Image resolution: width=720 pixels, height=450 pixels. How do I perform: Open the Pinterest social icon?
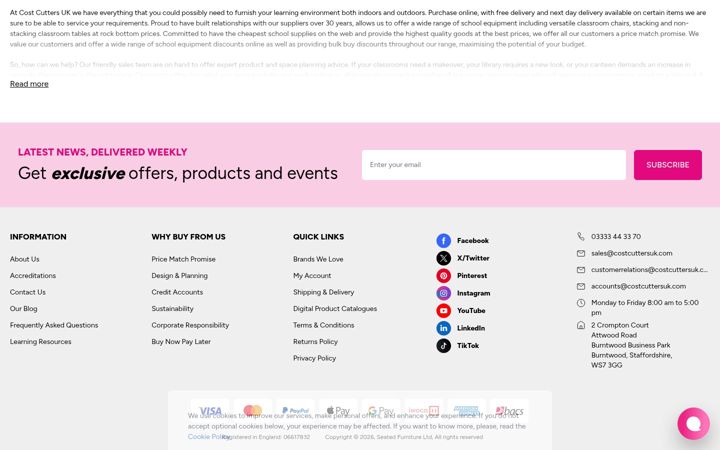[x=444, y=276]
